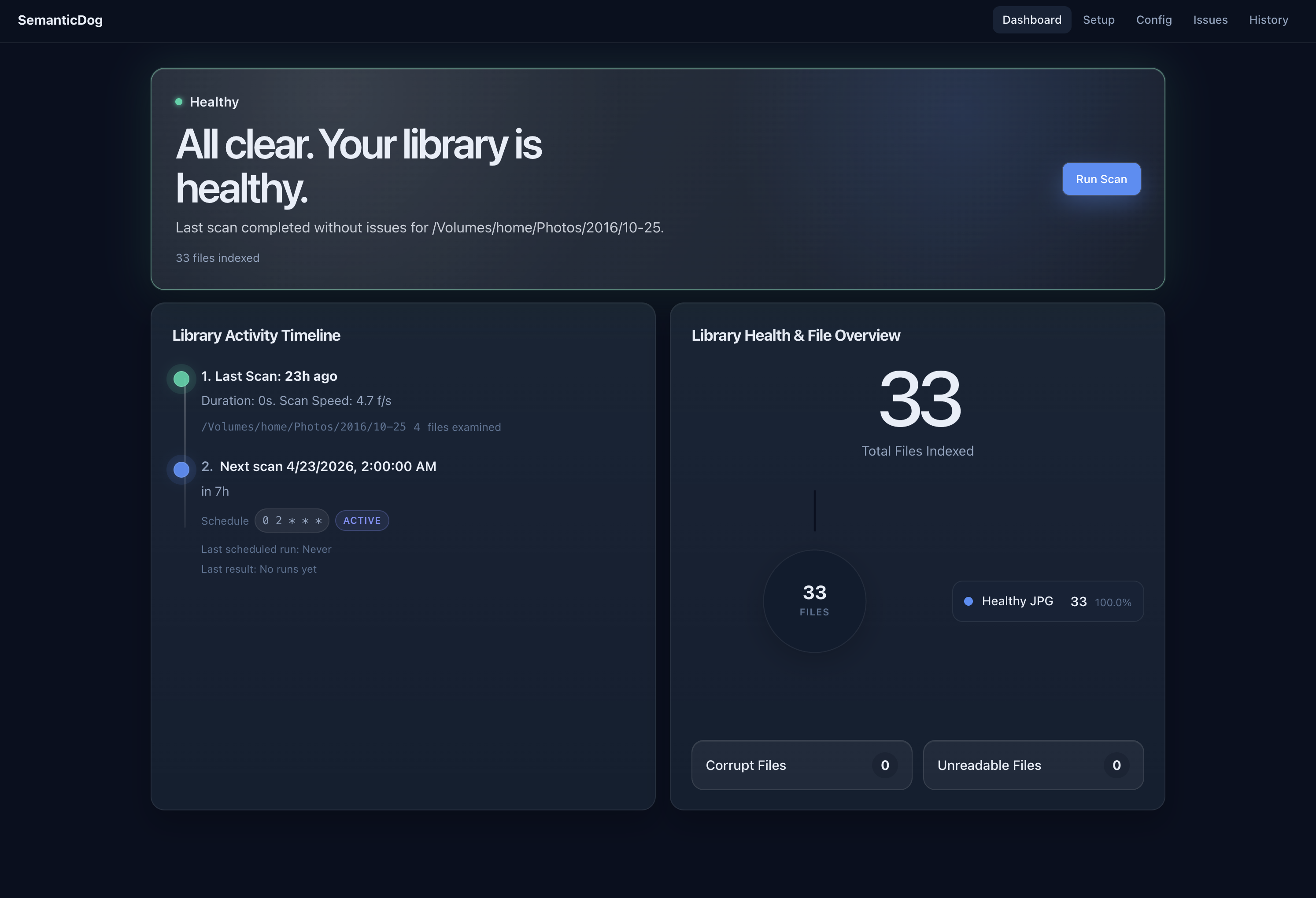Click the Corrupt Files count badge
The image size is (1316, 898).
pos(884,765)
